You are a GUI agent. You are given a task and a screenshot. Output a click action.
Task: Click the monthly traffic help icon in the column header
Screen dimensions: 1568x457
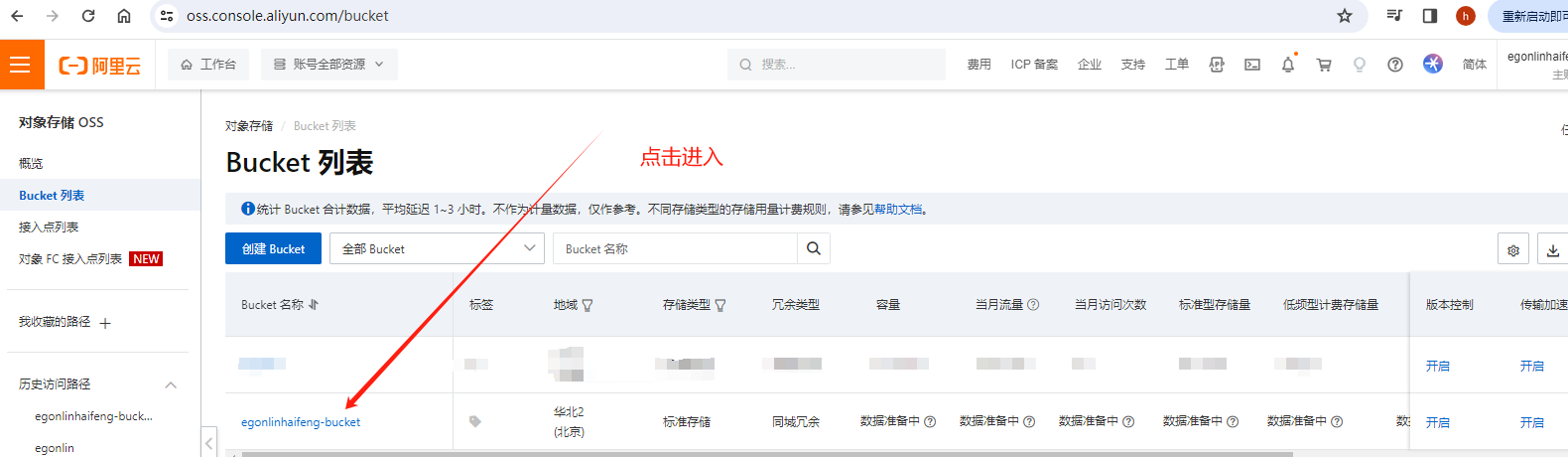pyautogui.click(x=1033, y=305)
